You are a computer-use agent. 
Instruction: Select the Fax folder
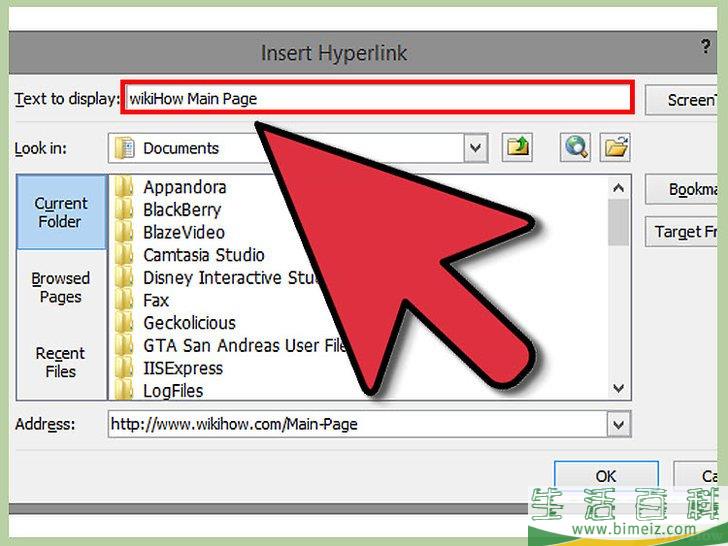point(142,300)
